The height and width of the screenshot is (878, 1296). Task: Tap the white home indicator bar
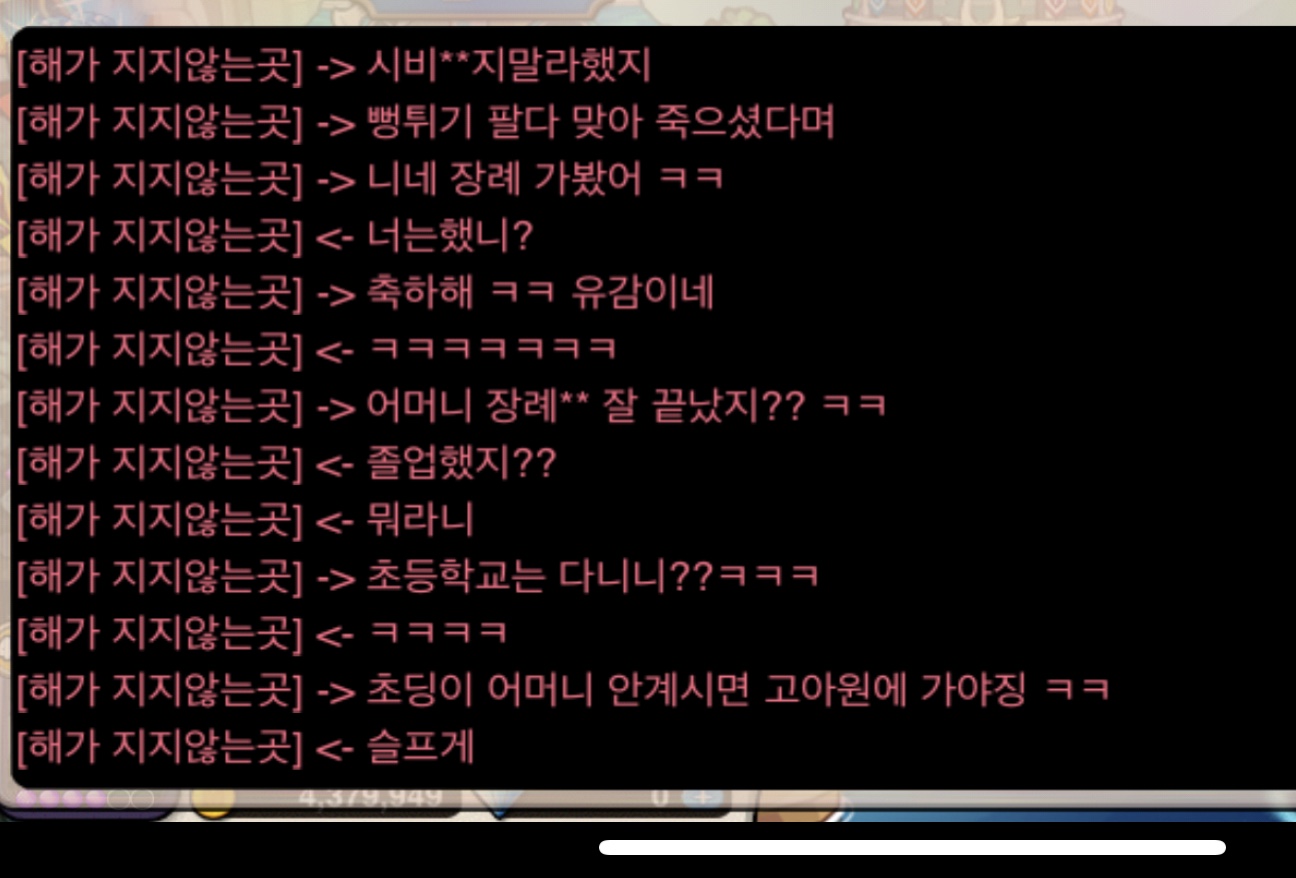click(912, 847)
